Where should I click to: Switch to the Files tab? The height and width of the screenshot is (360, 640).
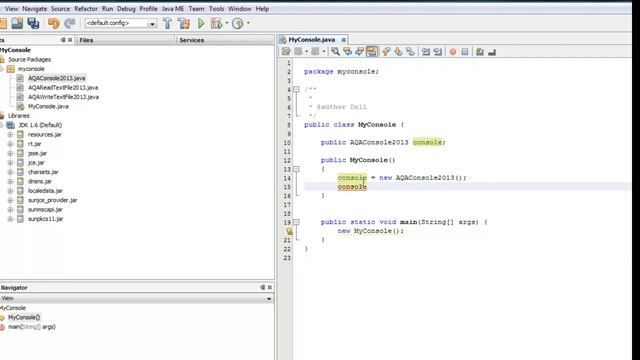(86, 40)
